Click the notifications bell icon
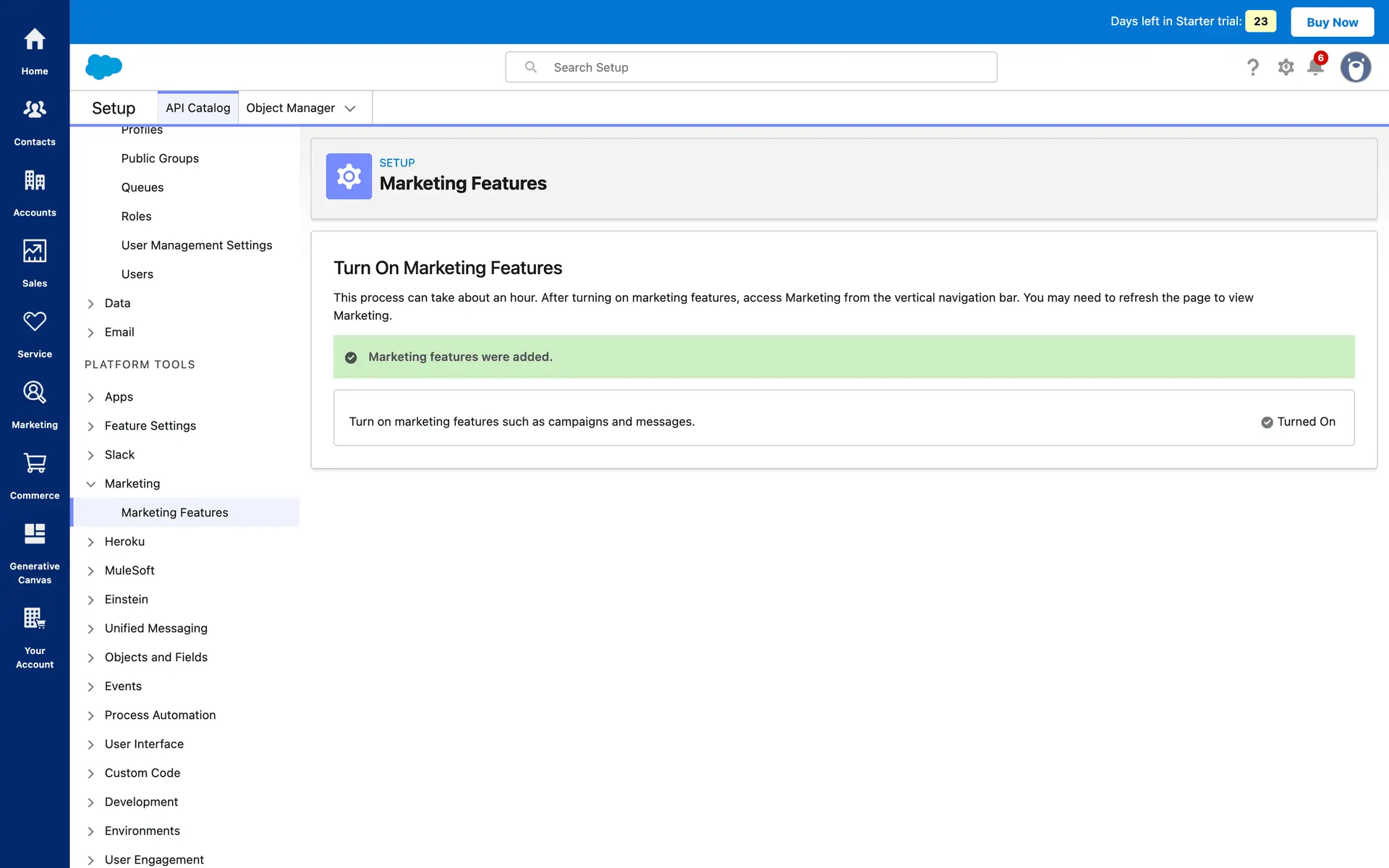 [x=1315, y=67]
